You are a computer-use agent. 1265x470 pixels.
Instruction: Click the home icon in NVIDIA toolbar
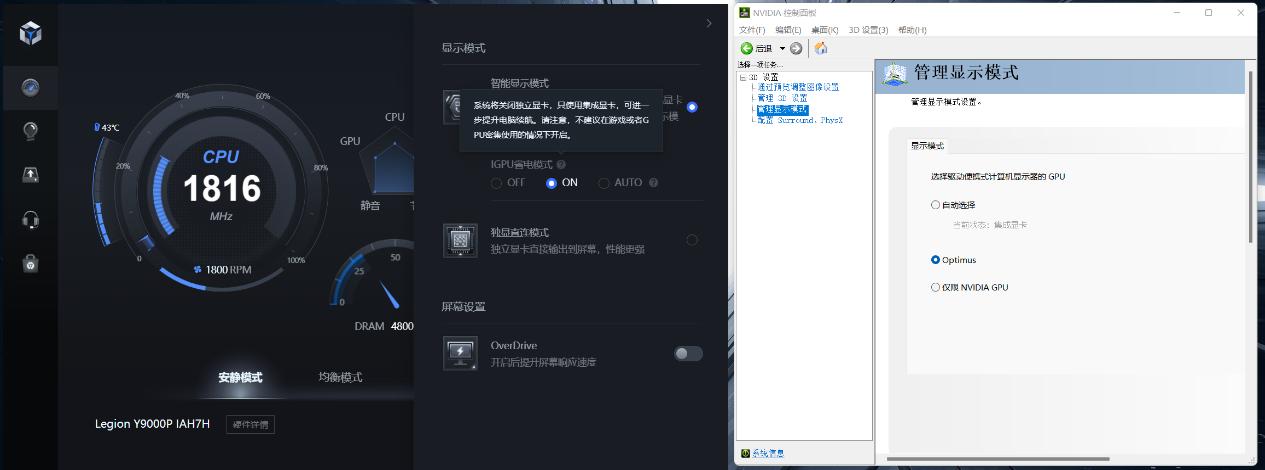[x=821, y=48]
